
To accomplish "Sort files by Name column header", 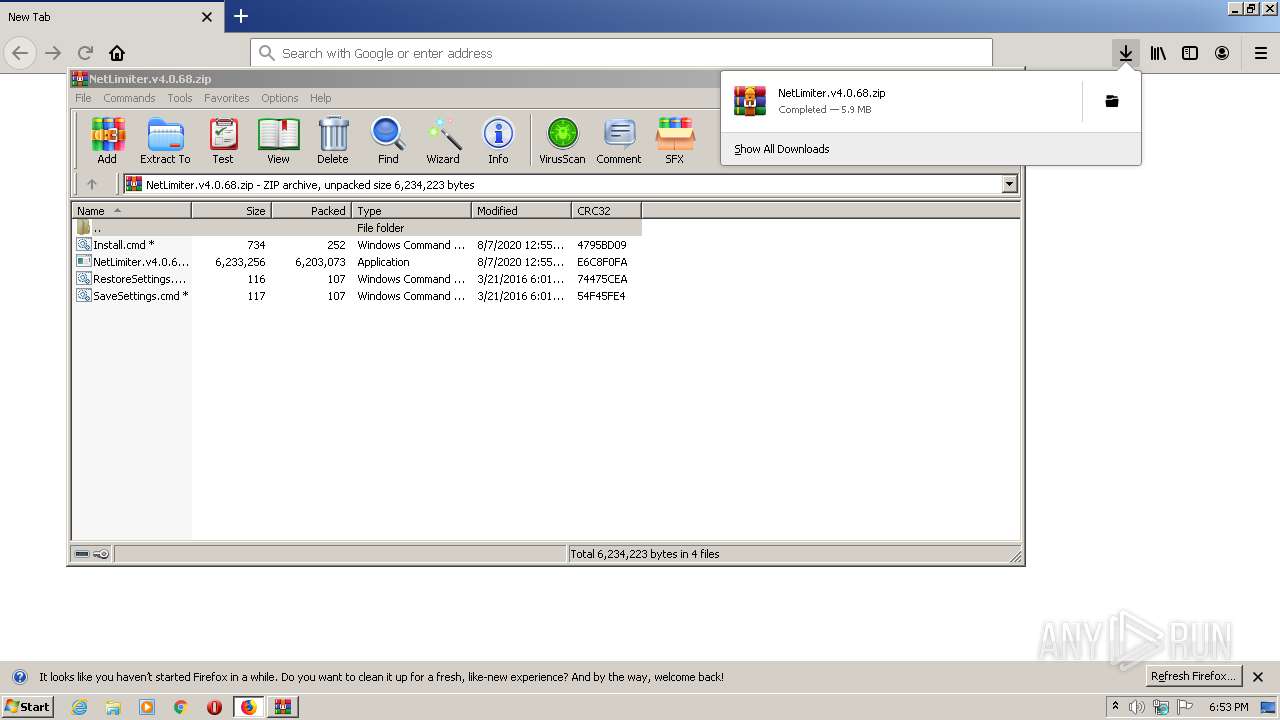I will [x=131, y=211].
